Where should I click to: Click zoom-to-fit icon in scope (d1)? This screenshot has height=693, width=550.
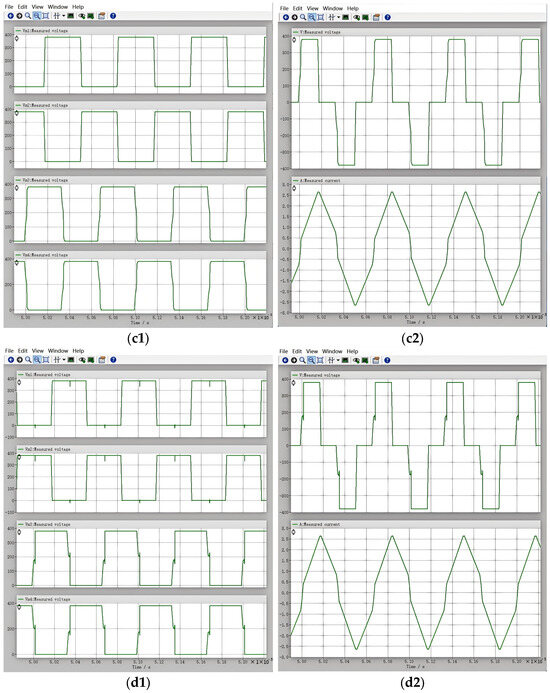pyautogui.click(x=46, y=360)
